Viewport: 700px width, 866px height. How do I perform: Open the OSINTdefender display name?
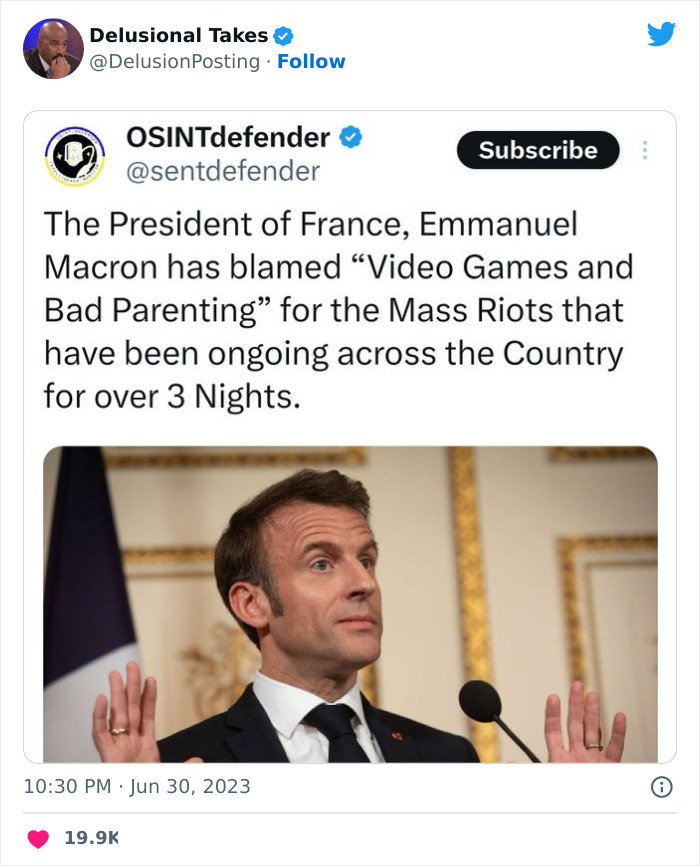pyautogui.click(x=228, y=137)
